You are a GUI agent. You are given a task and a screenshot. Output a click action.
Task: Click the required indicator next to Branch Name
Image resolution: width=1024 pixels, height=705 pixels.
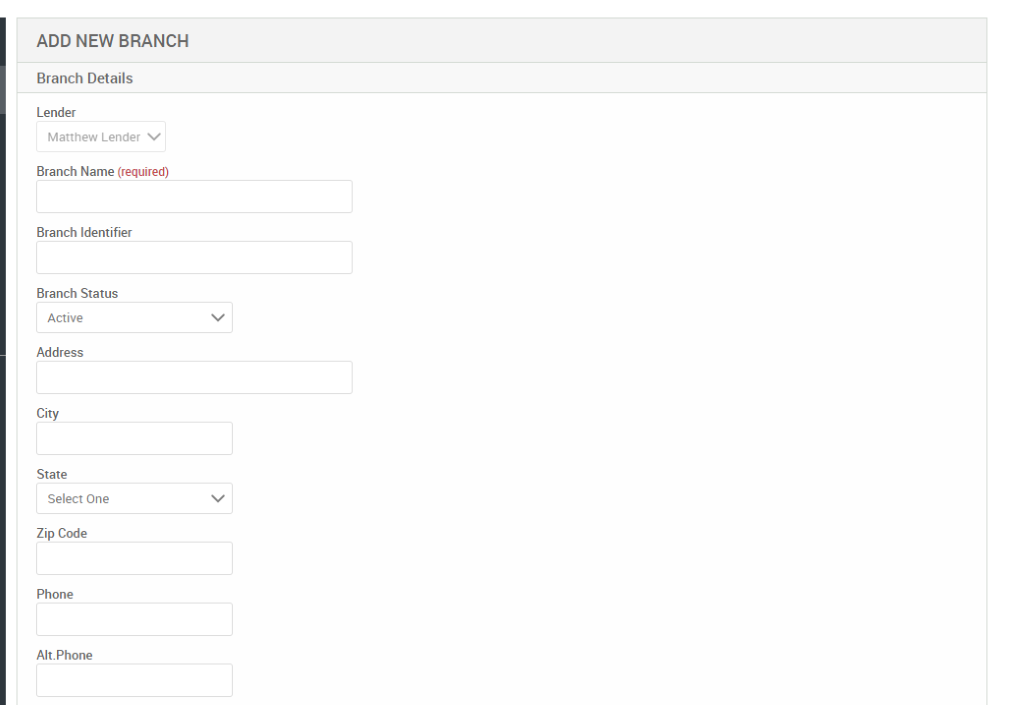pos(142,171)
